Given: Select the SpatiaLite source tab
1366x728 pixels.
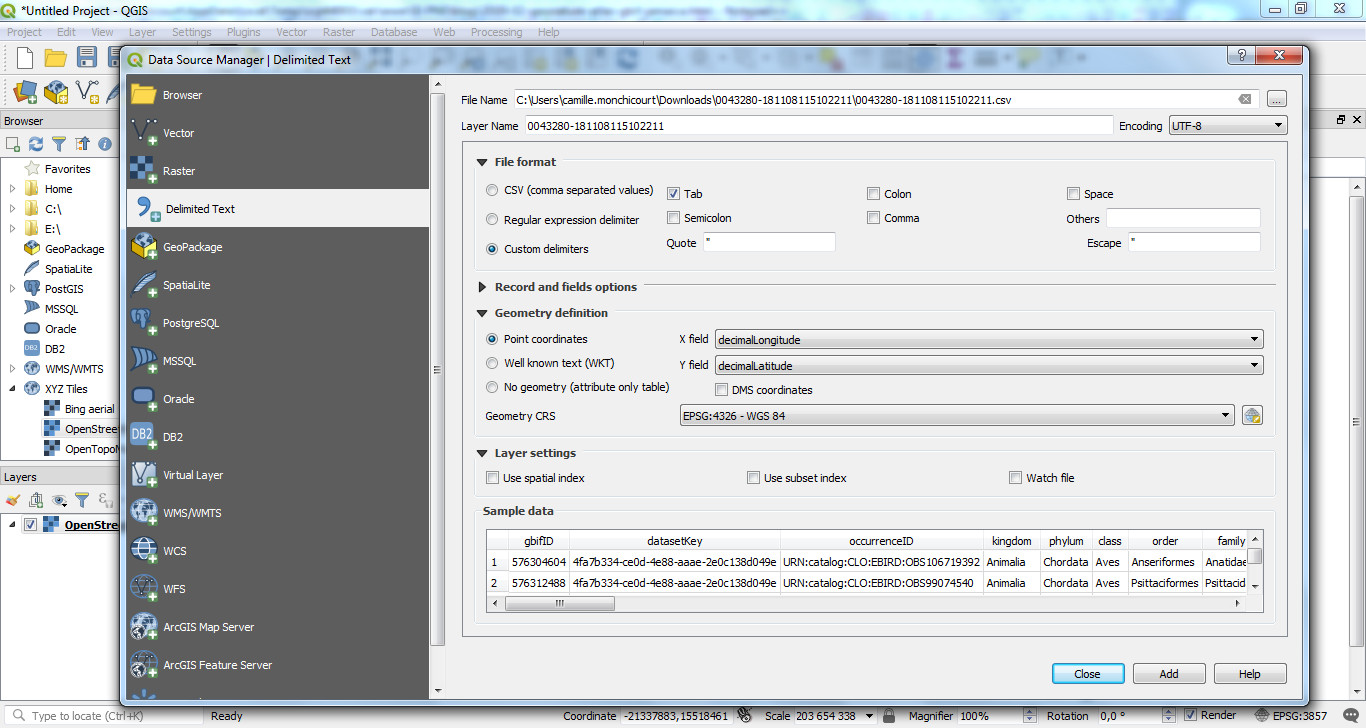Looking at the screenshot, I should (278, 285).
